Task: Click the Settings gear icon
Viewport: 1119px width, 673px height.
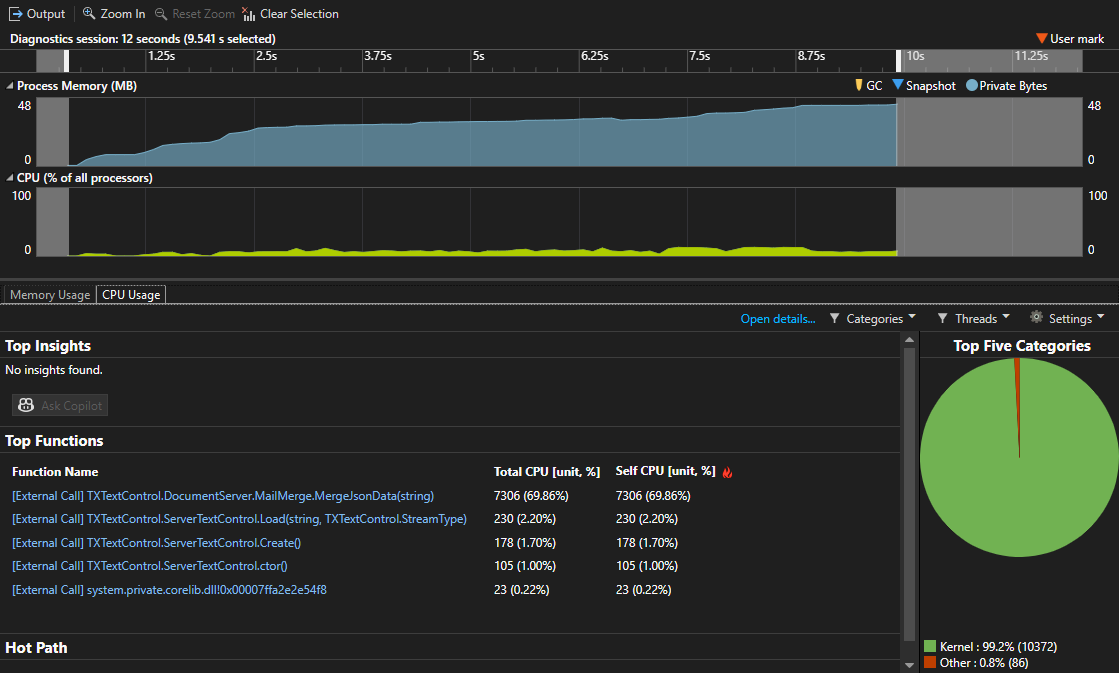Action: point(1037,318)
